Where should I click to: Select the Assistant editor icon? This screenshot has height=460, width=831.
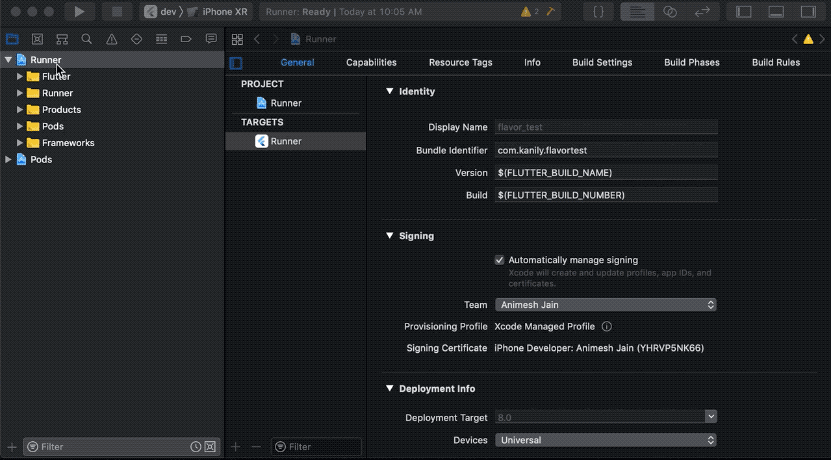click(x=670, y=12)
